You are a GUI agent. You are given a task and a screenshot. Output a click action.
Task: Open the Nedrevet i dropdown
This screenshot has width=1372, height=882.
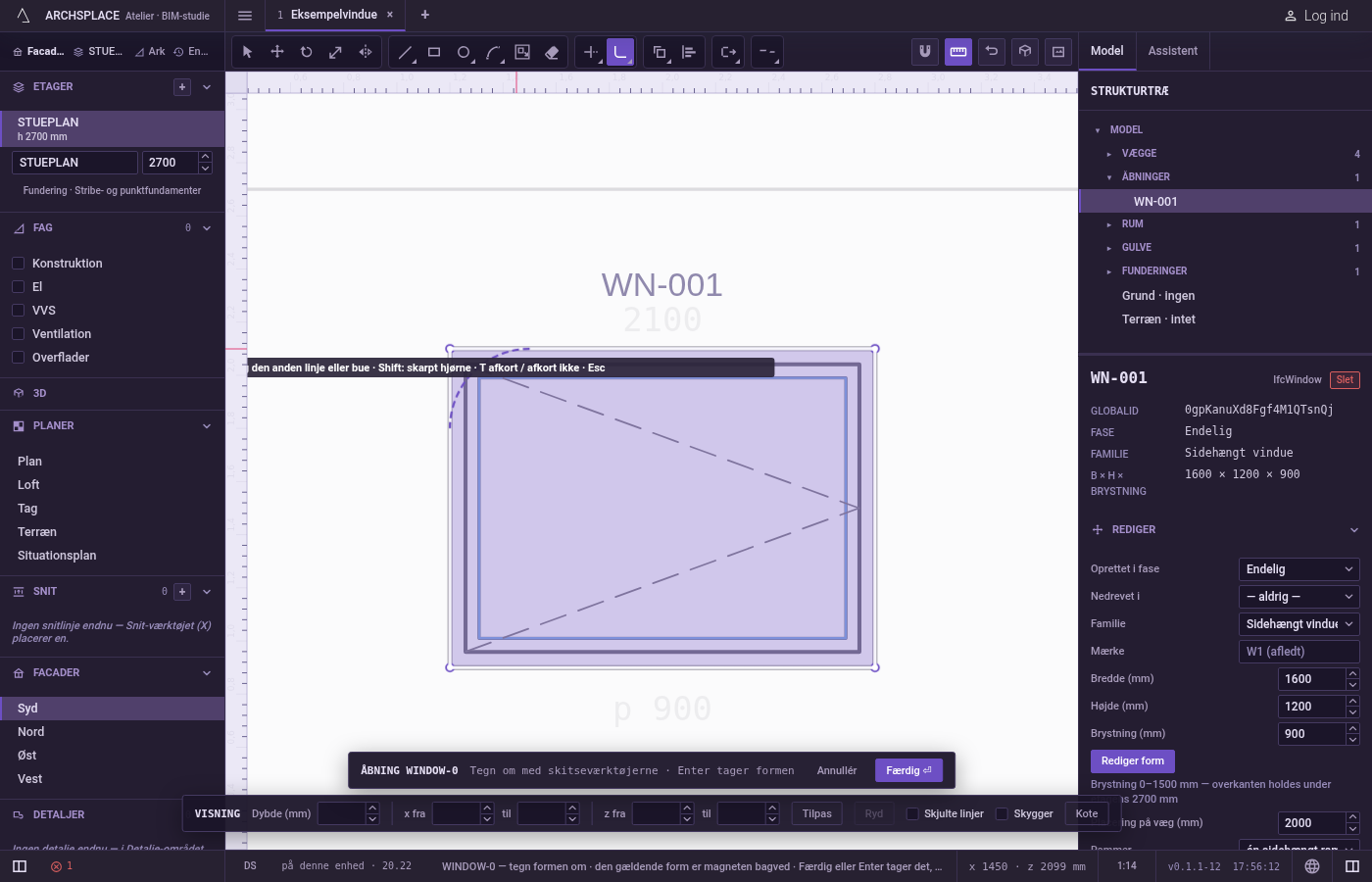(1299, 597)
